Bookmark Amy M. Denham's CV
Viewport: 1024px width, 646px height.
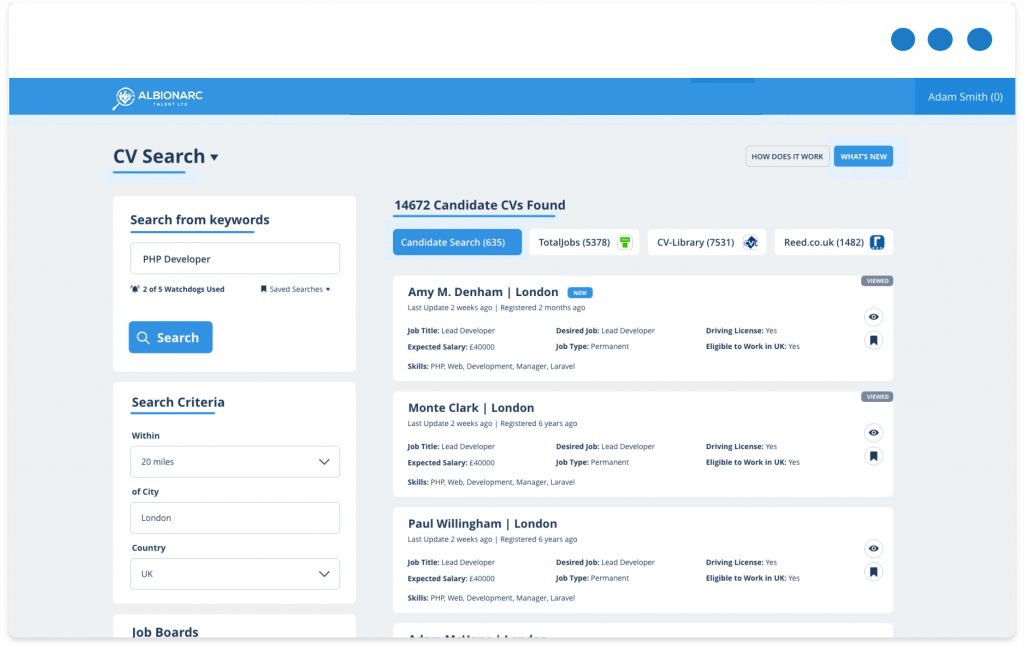(873, 340)
